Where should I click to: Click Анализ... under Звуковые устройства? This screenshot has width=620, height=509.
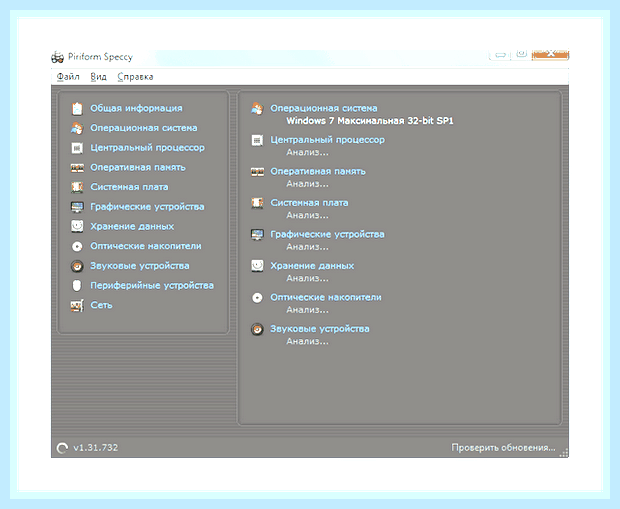click(x=307, y=341)
